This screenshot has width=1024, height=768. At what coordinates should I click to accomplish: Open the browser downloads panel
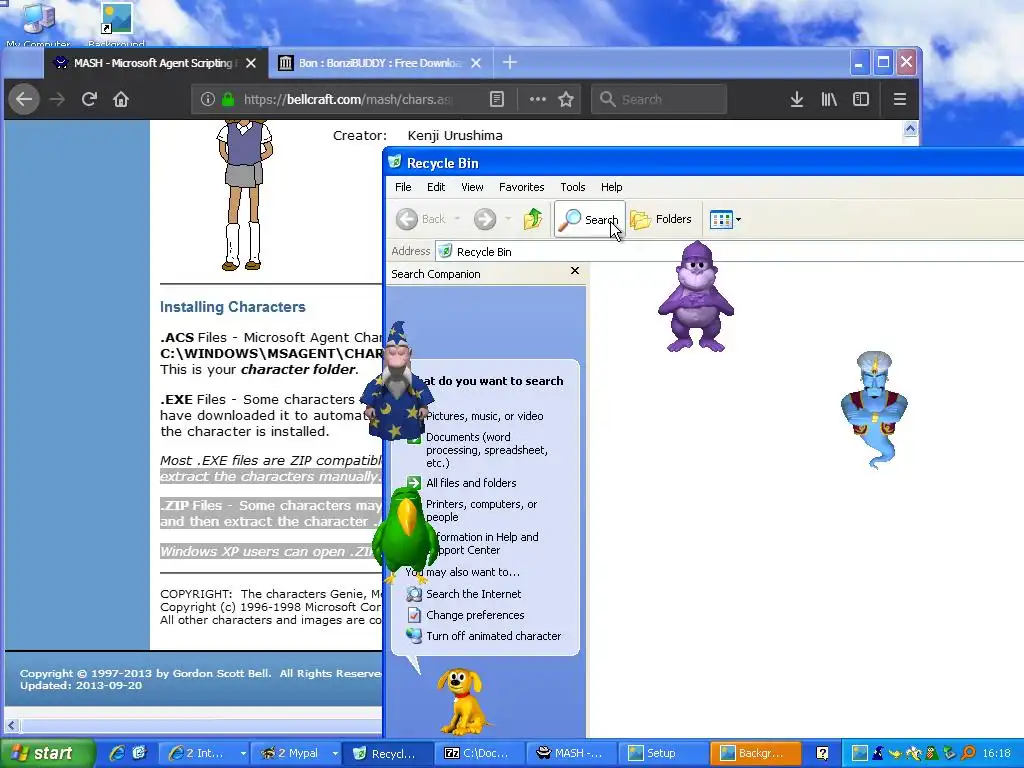797,99
